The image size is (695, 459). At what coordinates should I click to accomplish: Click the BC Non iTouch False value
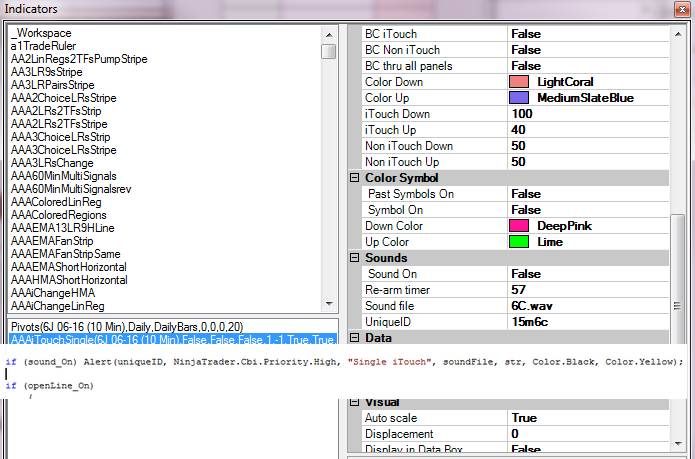[x=588, y=50]
